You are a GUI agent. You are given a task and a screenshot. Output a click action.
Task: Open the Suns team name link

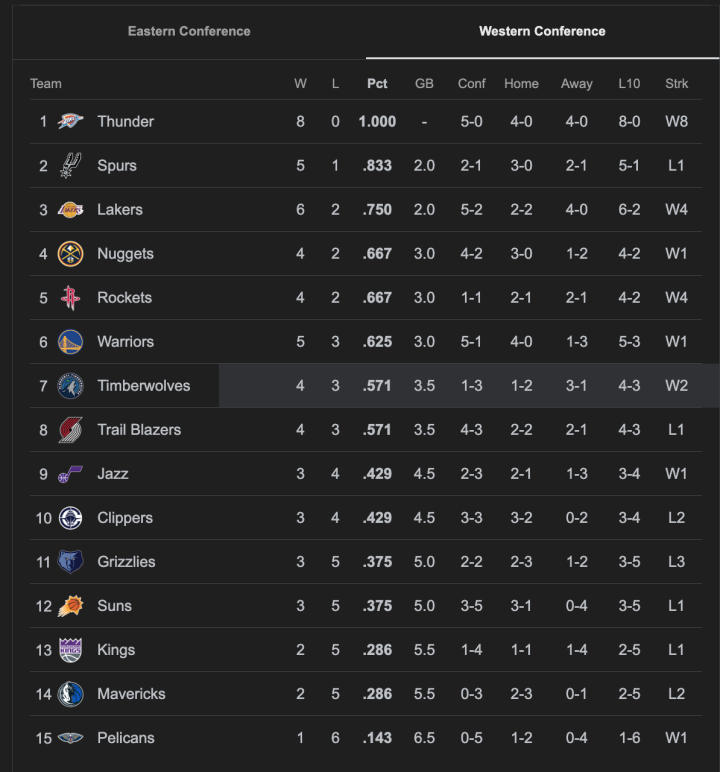pos(114,606)
